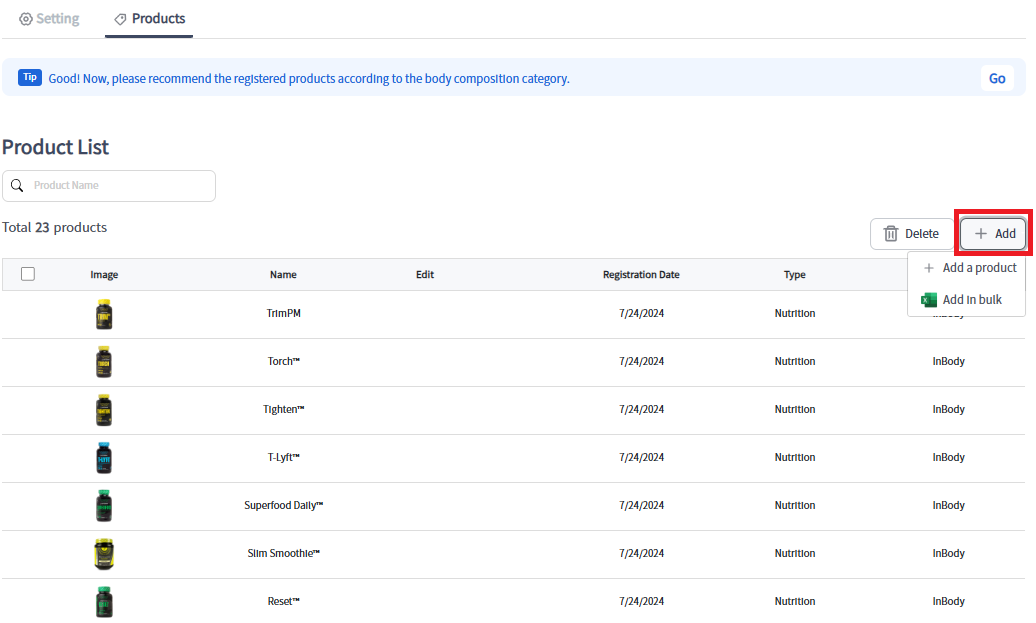Click the search magnifier icon

(17, 186)
